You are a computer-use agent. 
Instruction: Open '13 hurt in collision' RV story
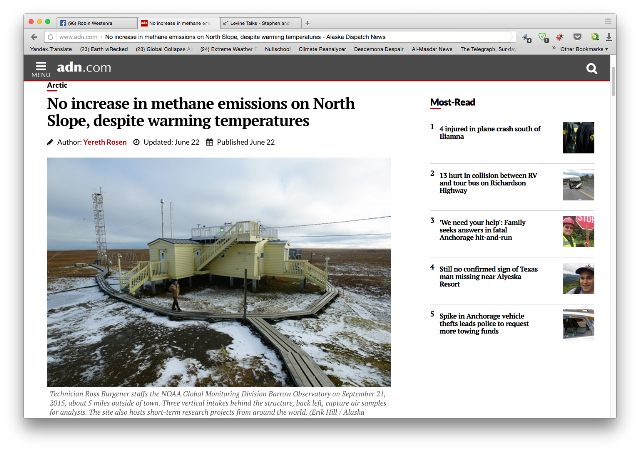click(488, 183)
